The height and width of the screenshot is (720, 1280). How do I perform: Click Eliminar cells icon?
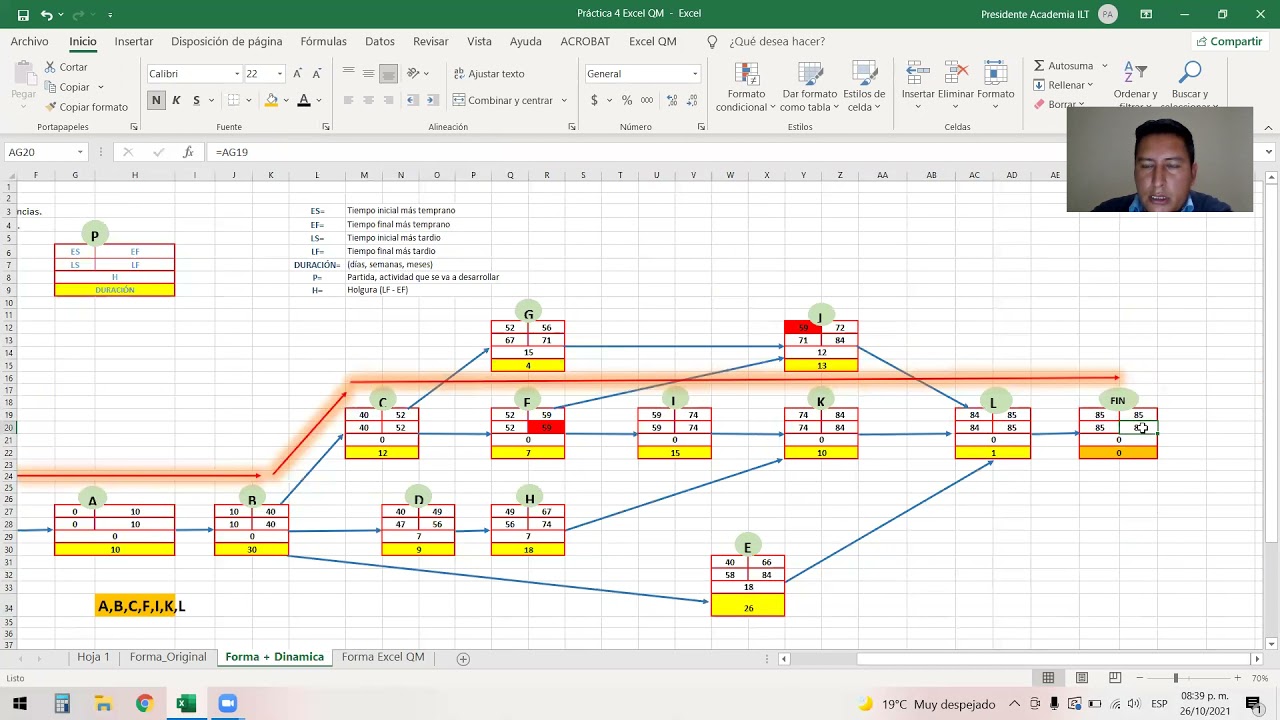pos(957,74)
